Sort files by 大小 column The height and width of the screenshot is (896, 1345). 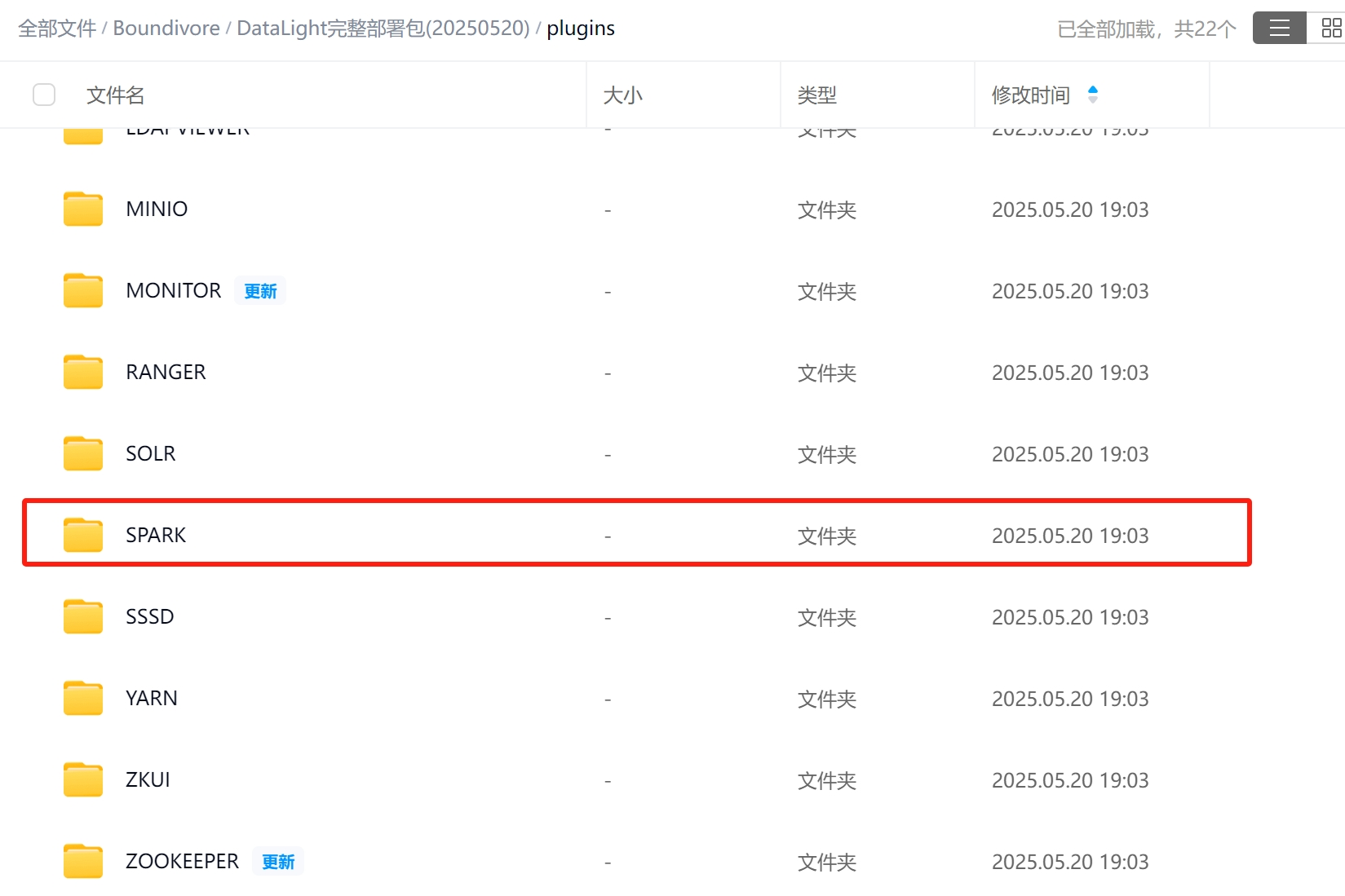tap(623, 95)
